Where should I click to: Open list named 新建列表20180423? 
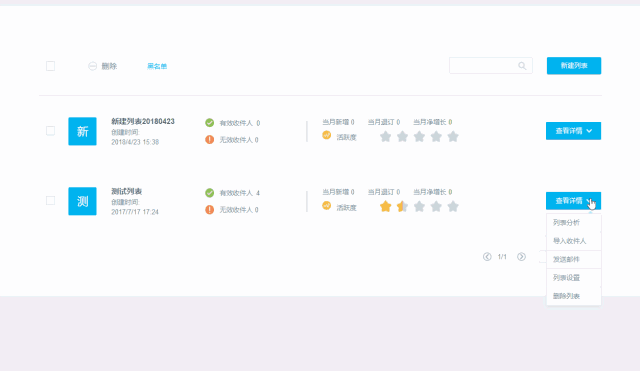click(x=143, y=121)
